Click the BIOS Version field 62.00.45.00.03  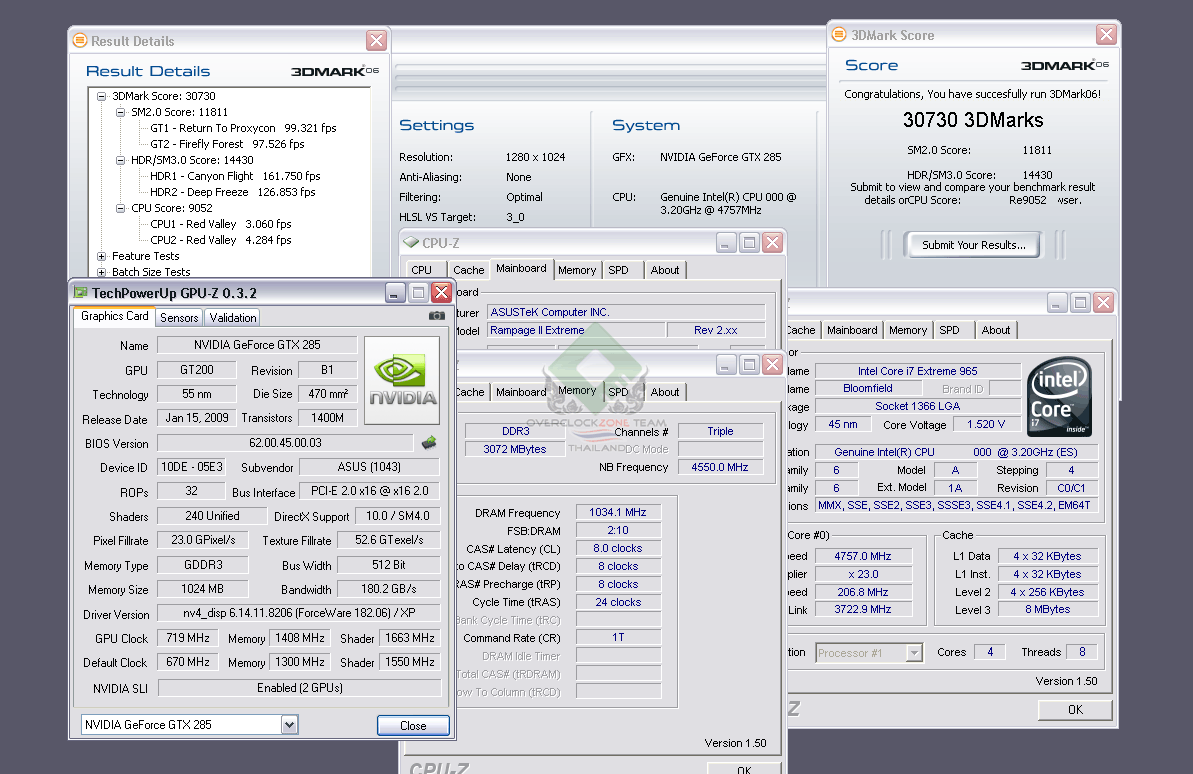click(x=285, y=443)
